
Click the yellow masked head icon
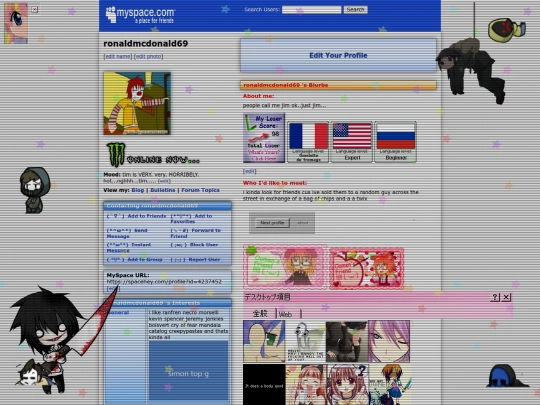click(x=506, y=30)
